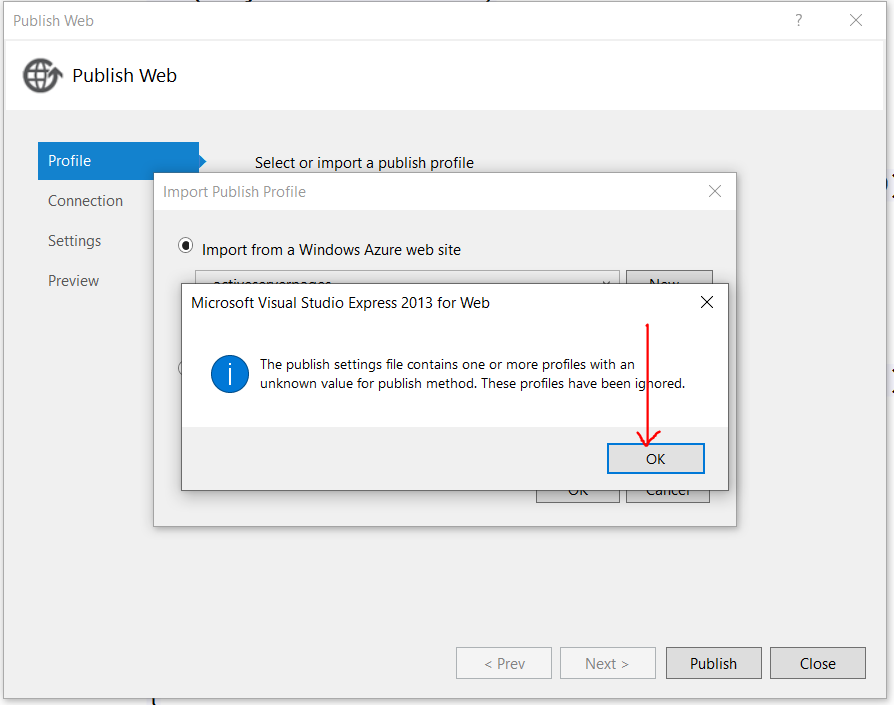894x705 pixels.
Task: Open help with the question mark
Action: click(x=798, y=21)
